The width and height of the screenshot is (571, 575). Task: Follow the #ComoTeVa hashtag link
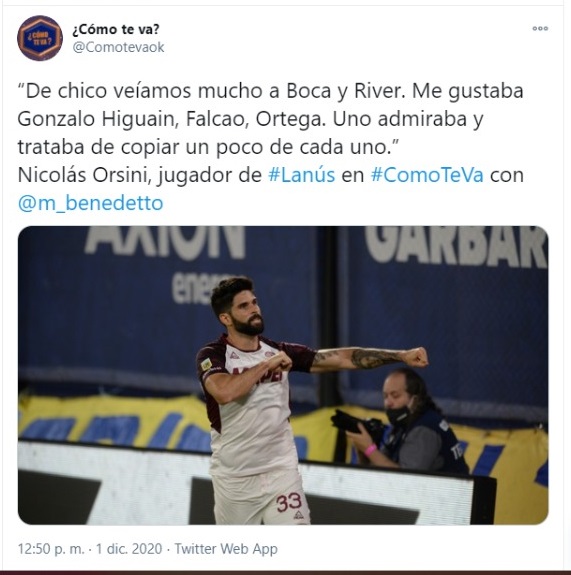427,175
